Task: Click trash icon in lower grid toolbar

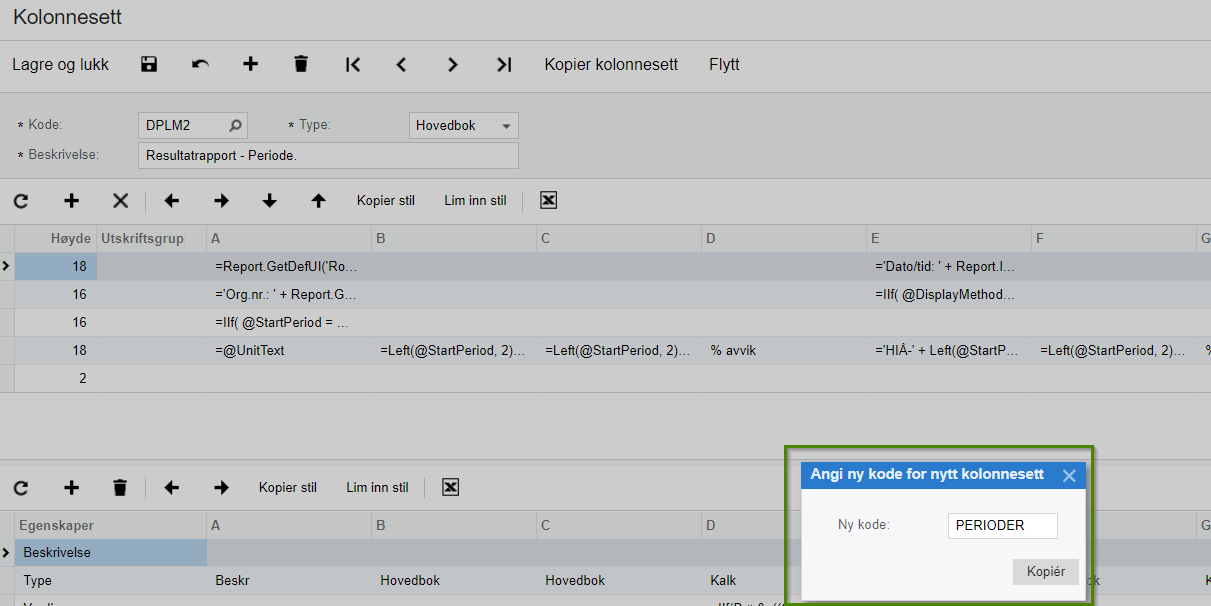Action: tap(120, 487)
